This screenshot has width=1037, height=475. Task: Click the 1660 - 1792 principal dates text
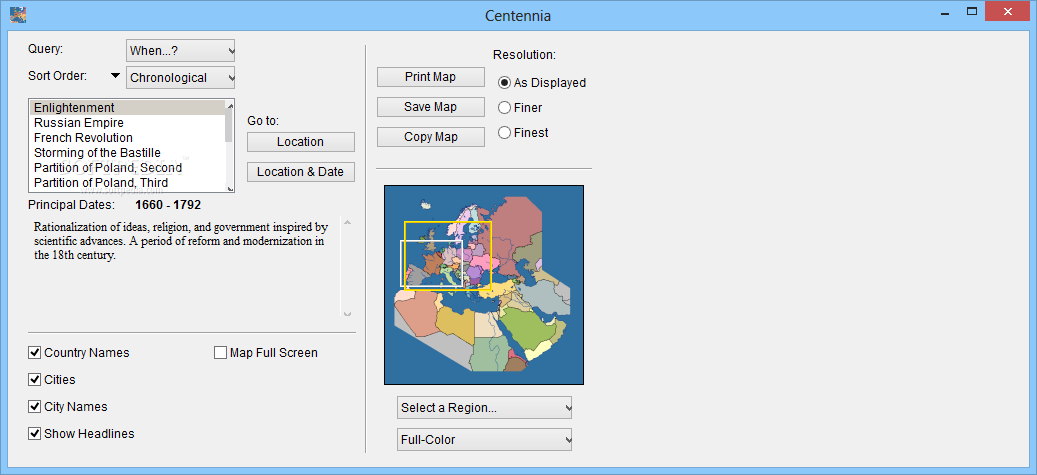click(x=168, y=205)
